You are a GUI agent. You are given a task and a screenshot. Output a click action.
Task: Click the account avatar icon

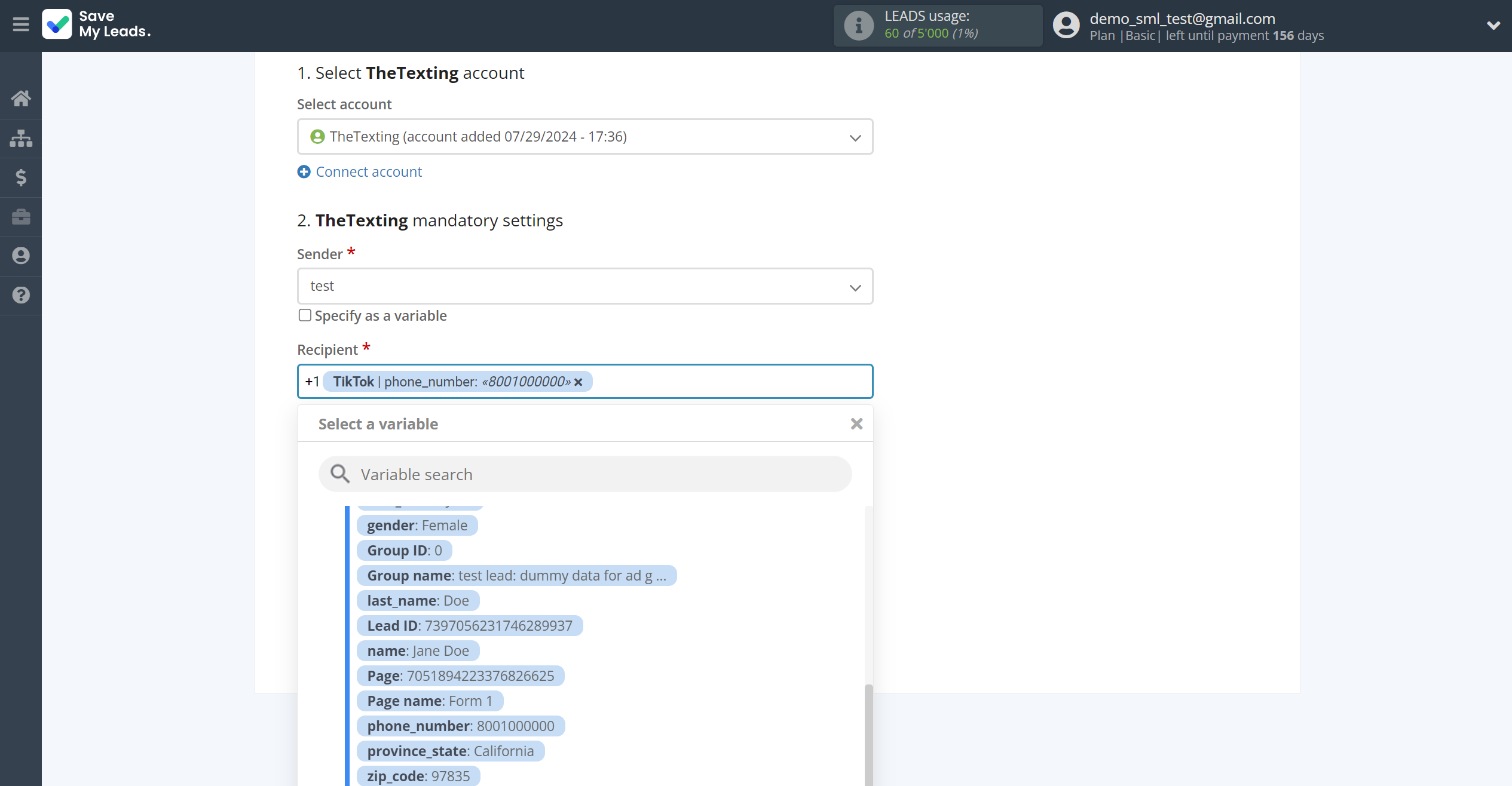(x=1066, y=26)
